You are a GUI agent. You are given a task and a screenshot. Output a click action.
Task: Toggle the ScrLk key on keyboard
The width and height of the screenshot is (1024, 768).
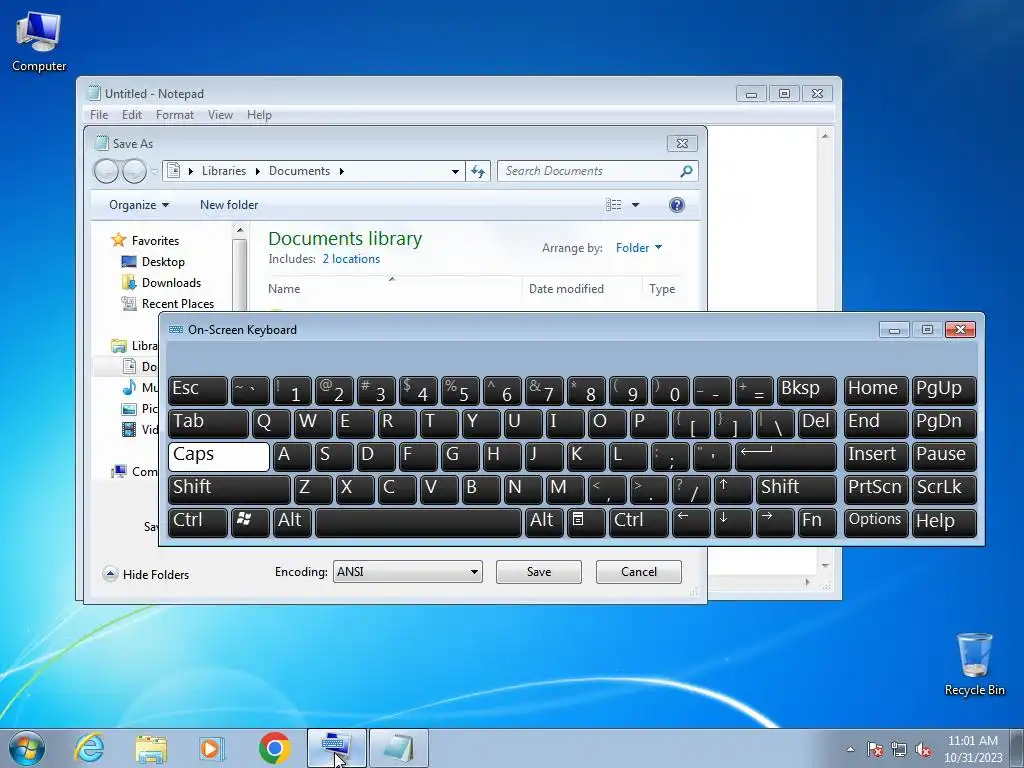point(944,488)
